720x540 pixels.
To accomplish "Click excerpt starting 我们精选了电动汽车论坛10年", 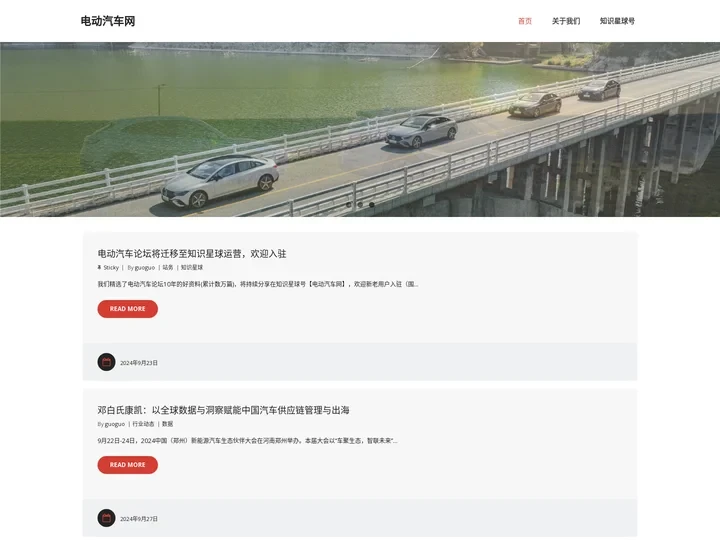I will tap(258, 284).
